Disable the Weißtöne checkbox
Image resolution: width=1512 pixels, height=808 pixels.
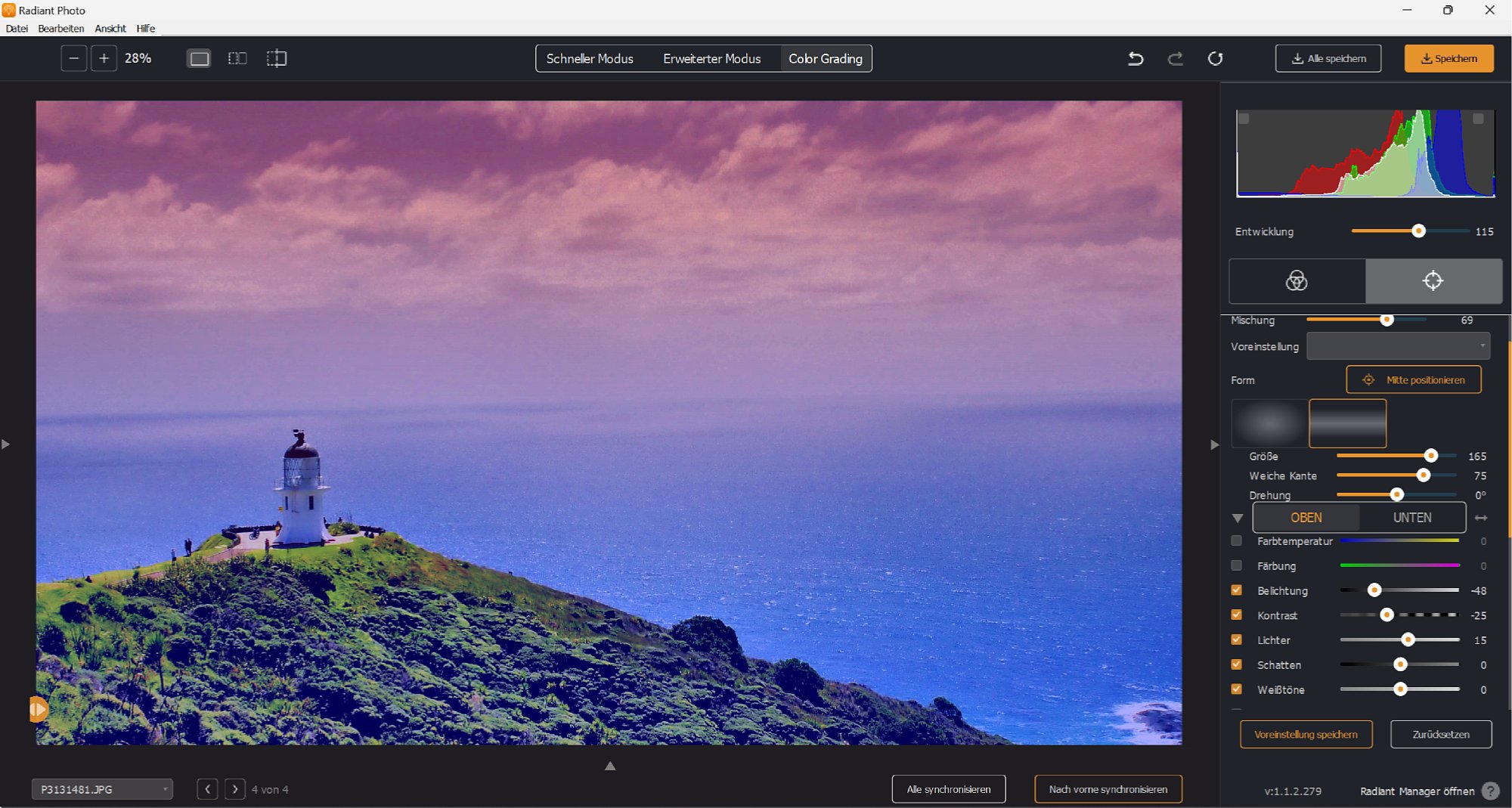(1236, 689)
